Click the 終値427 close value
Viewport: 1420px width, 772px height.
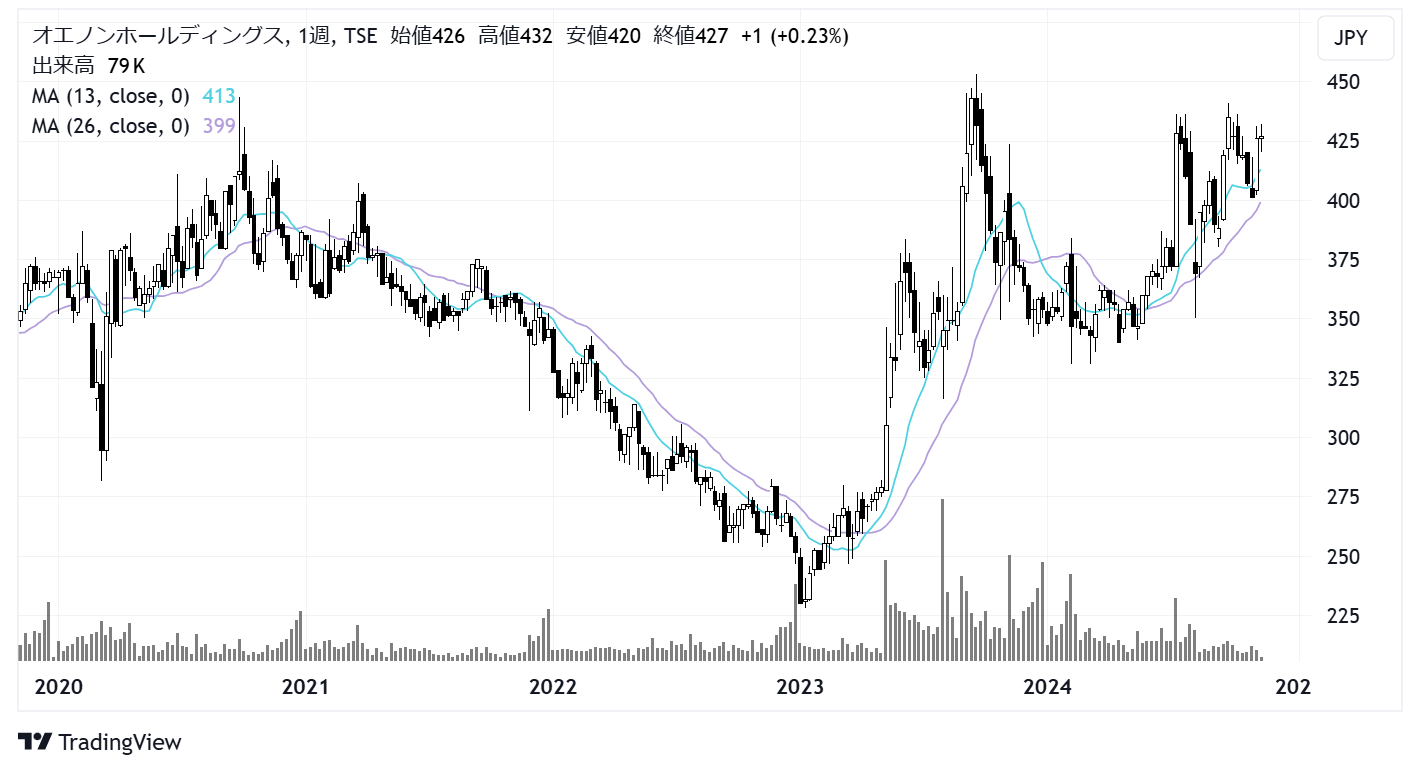[x=690, y=36]
